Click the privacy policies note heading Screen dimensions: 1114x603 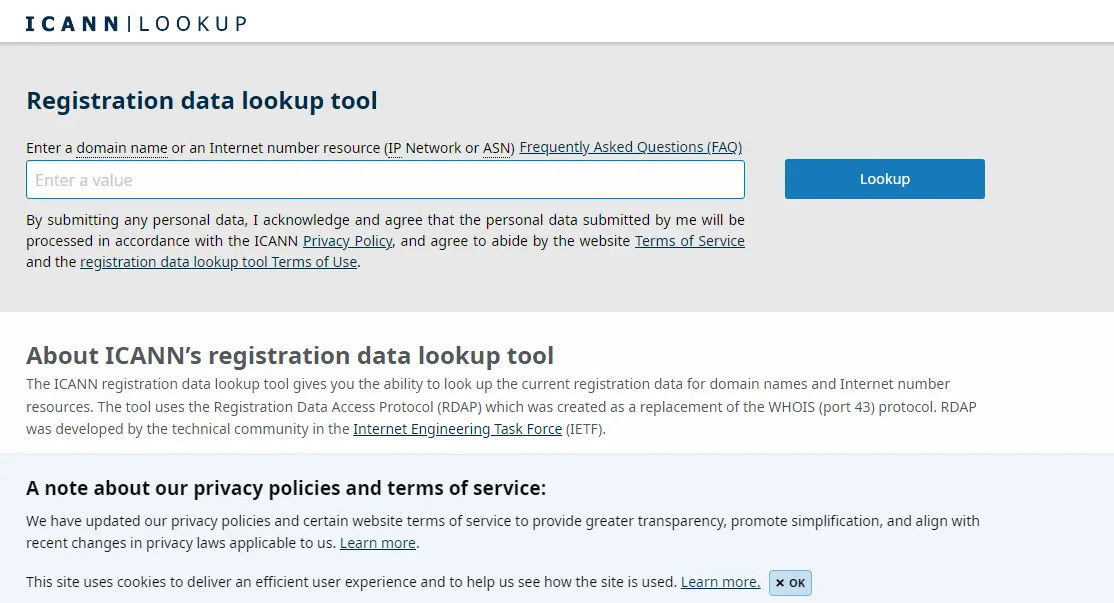(286, 488)
